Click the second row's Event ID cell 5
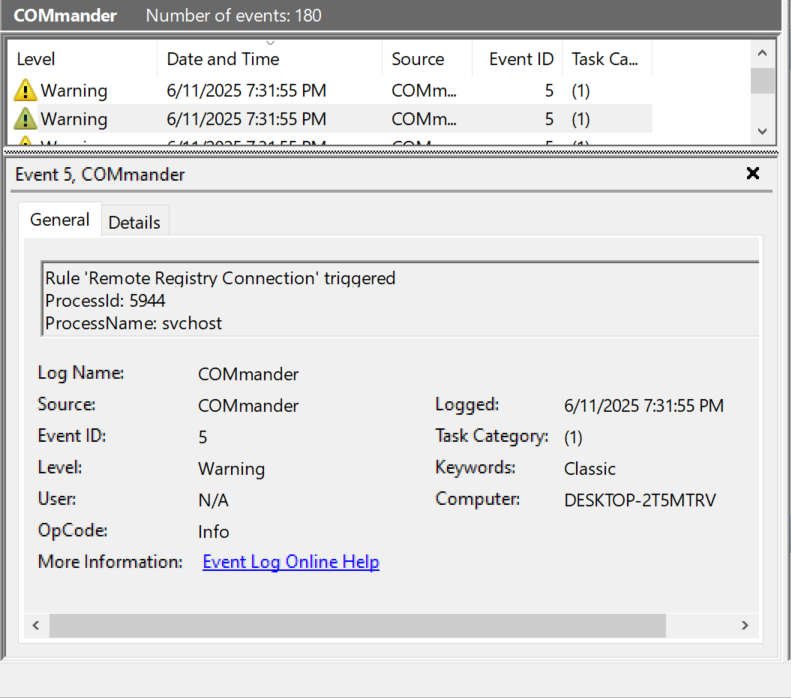791x698 pixels. pyautogui.click(x=549, y=119)
